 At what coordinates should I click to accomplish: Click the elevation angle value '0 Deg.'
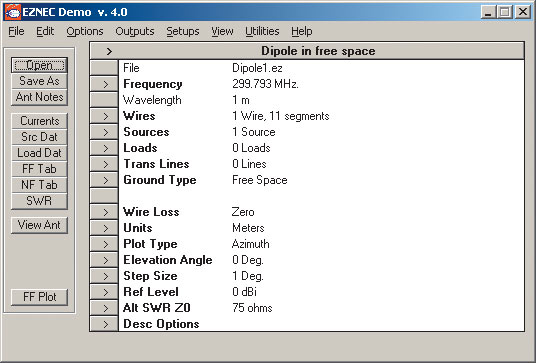[248, 260]
